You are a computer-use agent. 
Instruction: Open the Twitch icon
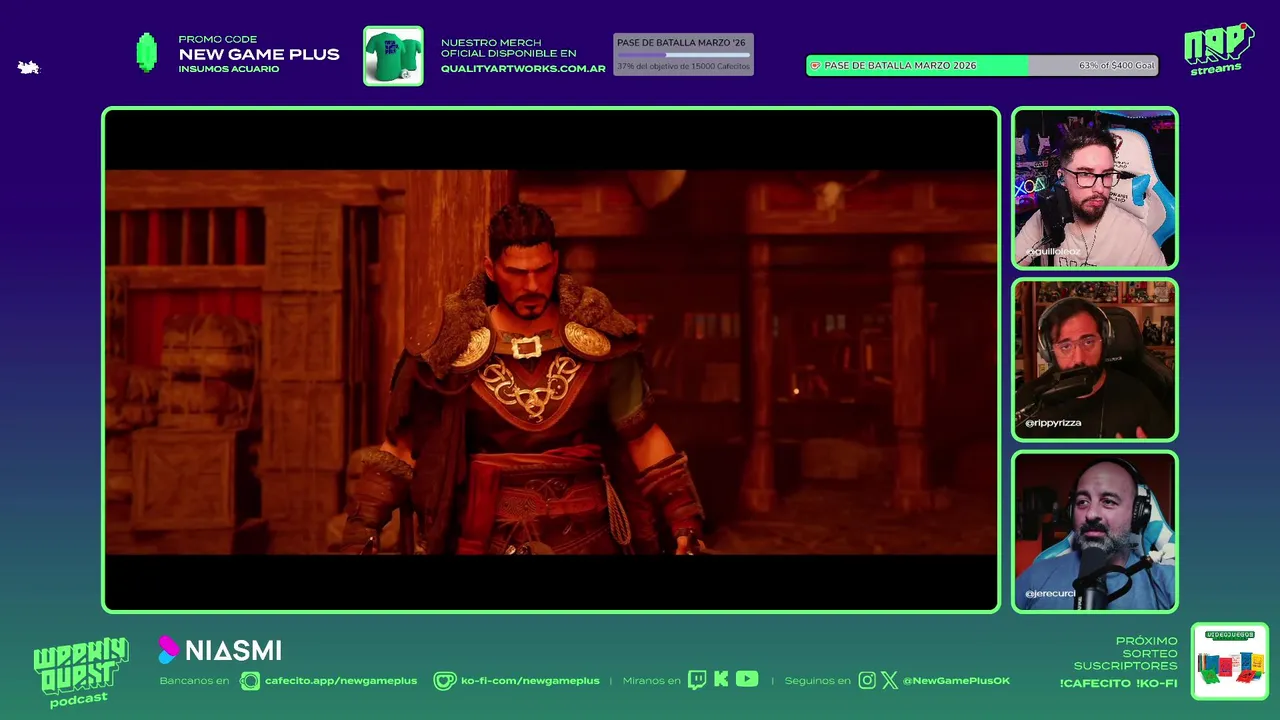[x=697, y=680]
